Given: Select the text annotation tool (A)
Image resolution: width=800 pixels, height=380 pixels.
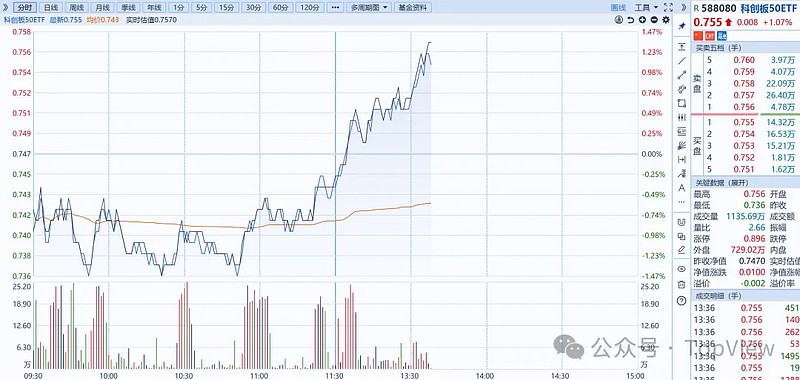Looking at the screenshot, I should [x=681, y=188].
